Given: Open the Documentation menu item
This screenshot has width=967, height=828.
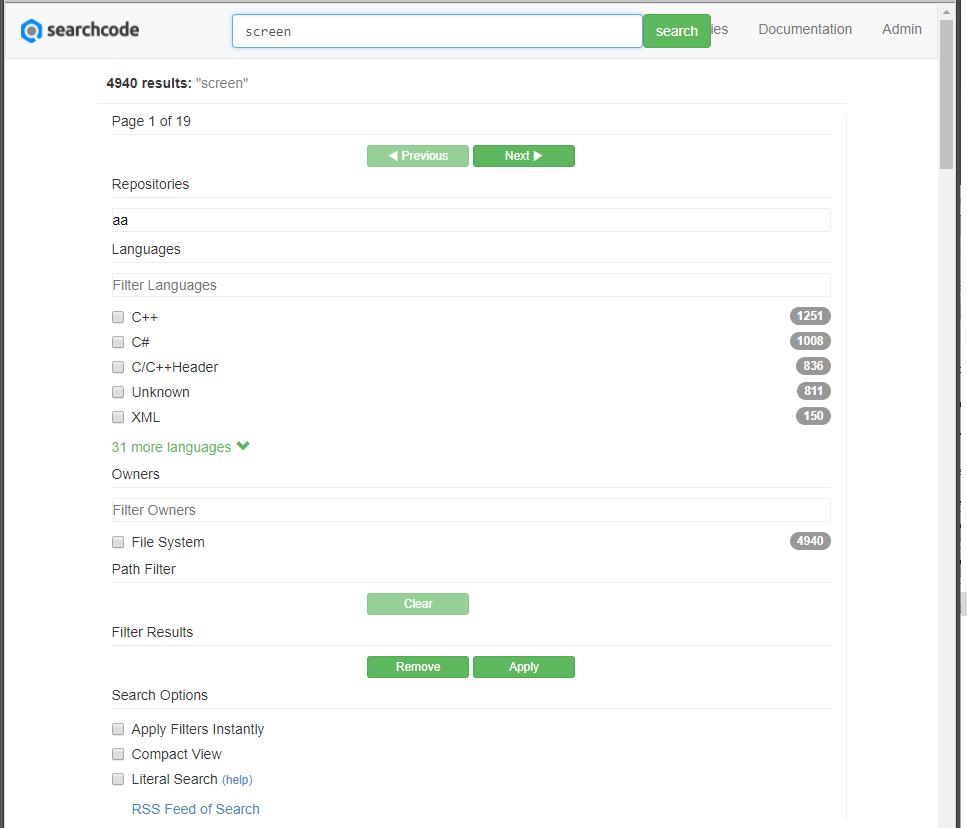Looking at the screenshot, I should point(805,29).
